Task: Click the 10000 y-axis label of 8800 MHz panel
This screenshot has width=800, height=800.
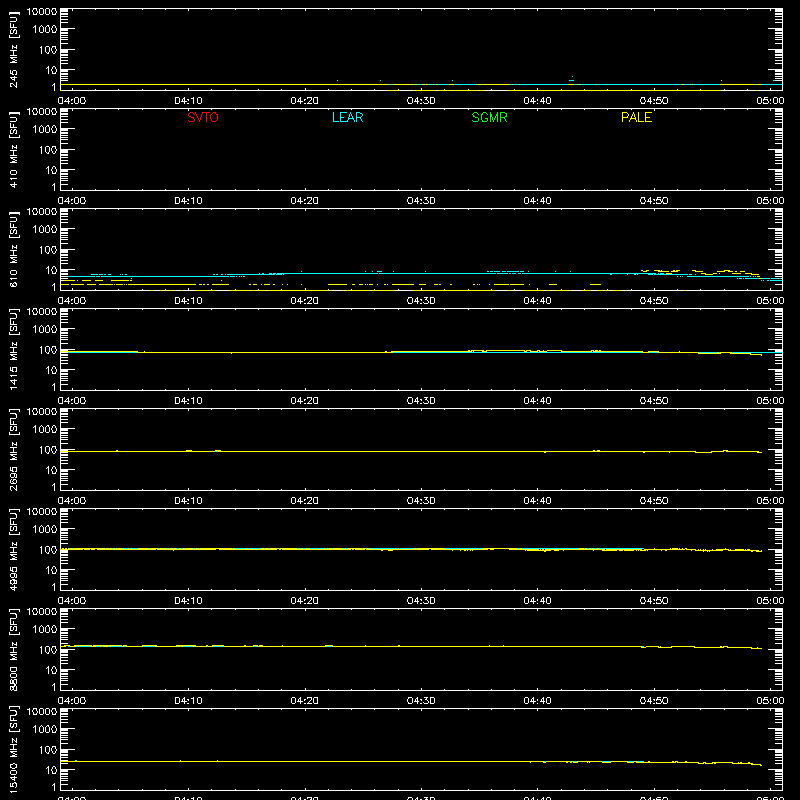Action: pos(42,612)
